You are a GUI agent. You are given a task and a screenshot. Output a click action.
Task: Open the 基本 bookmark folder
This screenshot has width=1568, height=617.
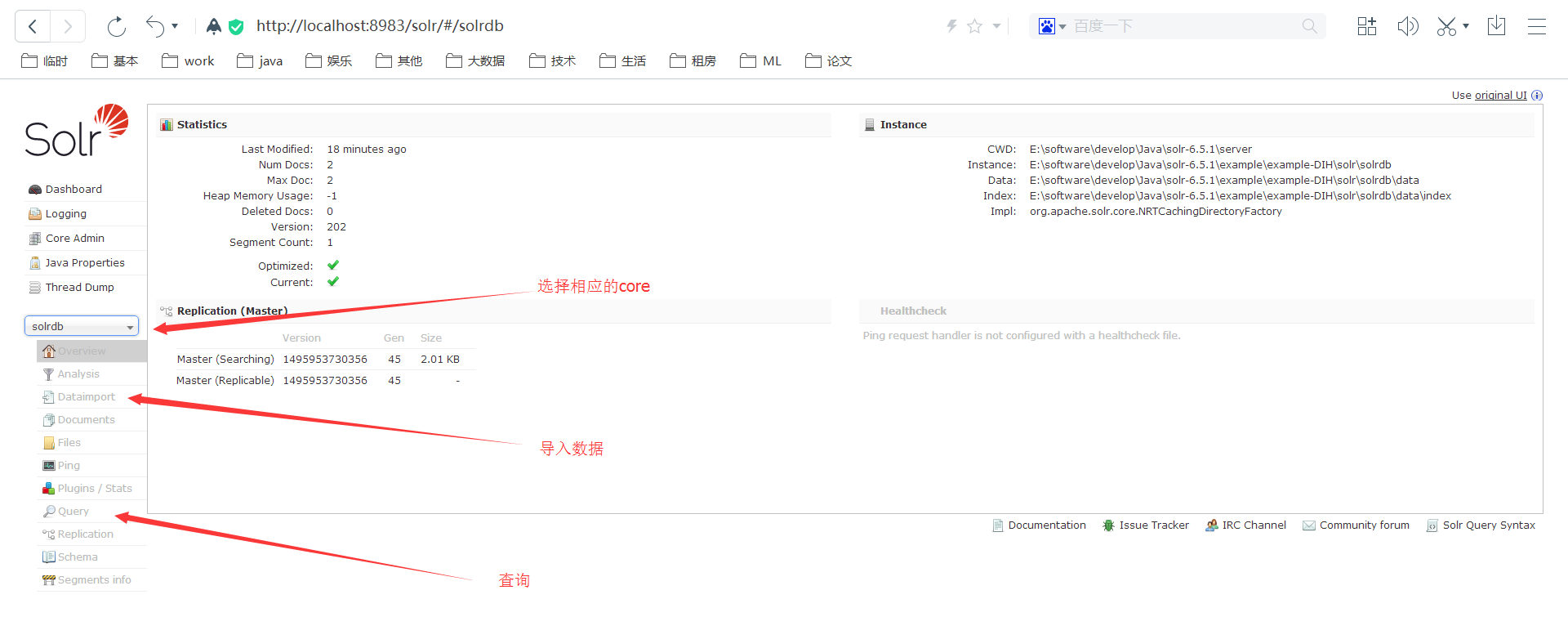coord(114,61)
